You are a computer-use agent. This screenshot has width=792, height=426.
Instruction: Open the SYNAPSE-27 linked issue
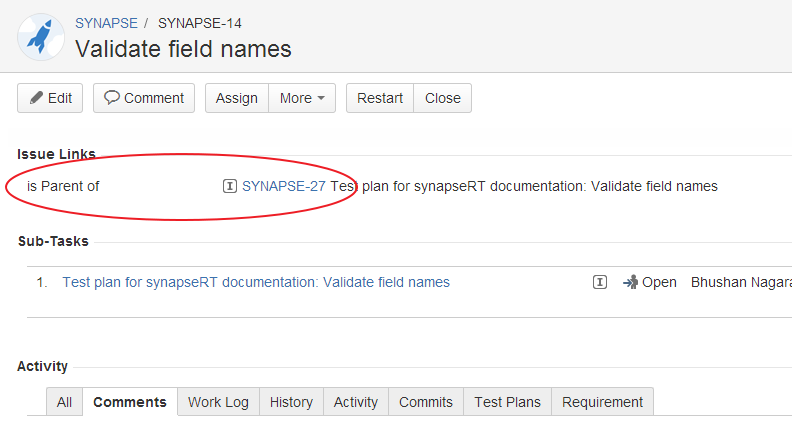coord(283,186)
